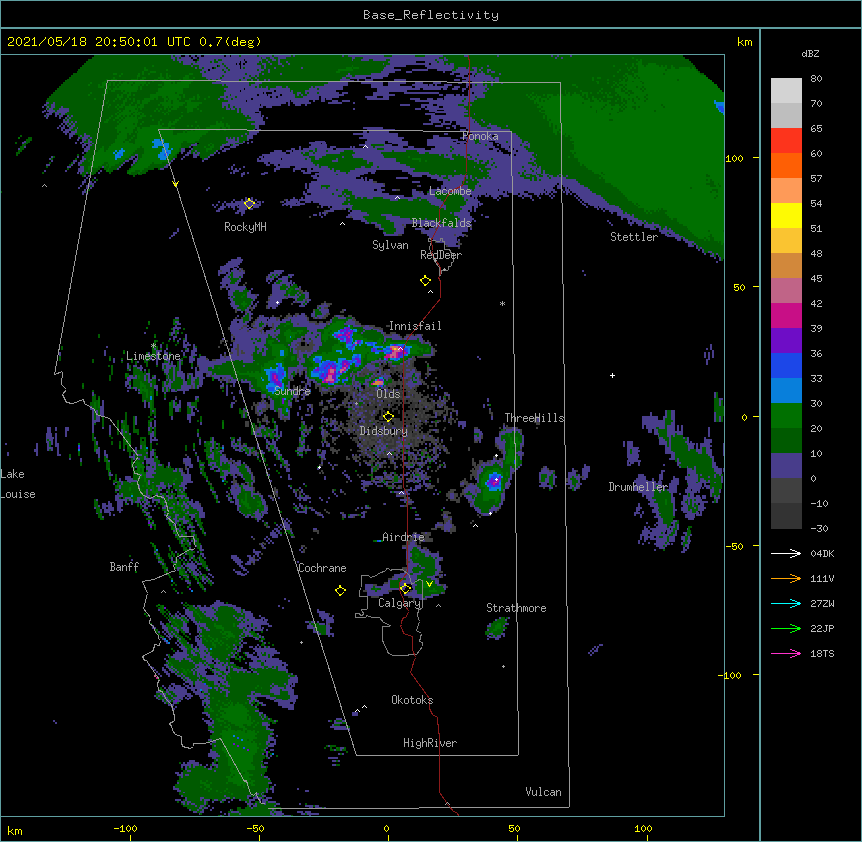Select the Innisfail label

[x=415, y=326]
